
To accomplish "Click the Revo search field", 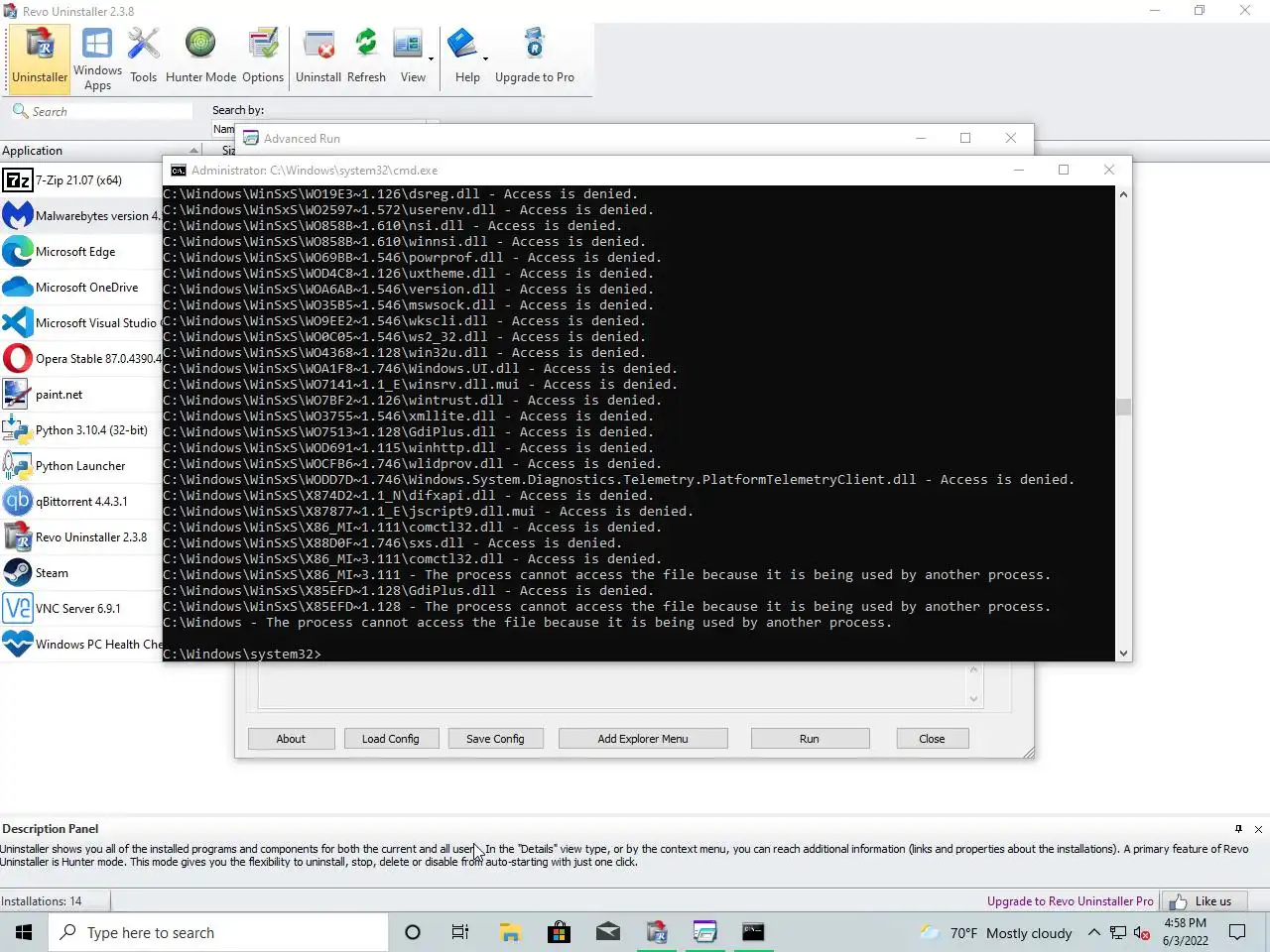I will (101, 111).
